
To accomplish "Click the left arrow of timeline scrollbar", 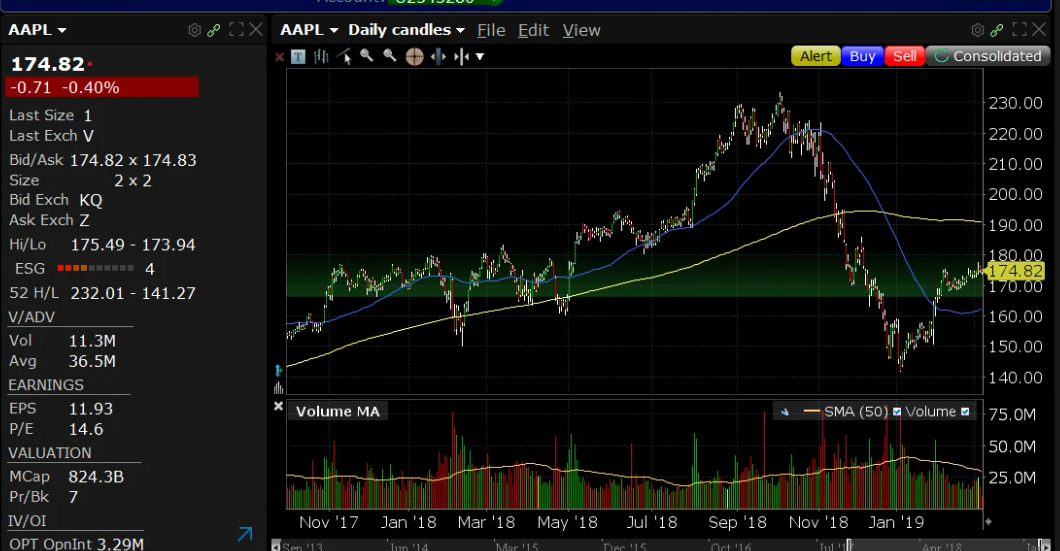I will (x=275, y=546).
